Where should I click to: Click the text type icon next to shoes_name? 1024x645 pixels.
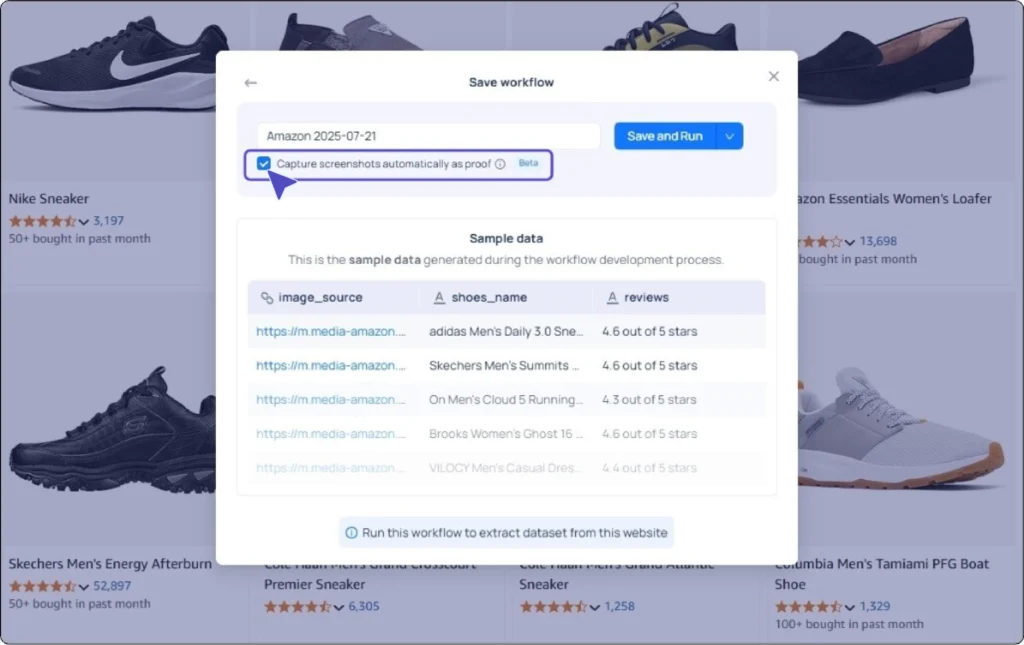[439, 298]
